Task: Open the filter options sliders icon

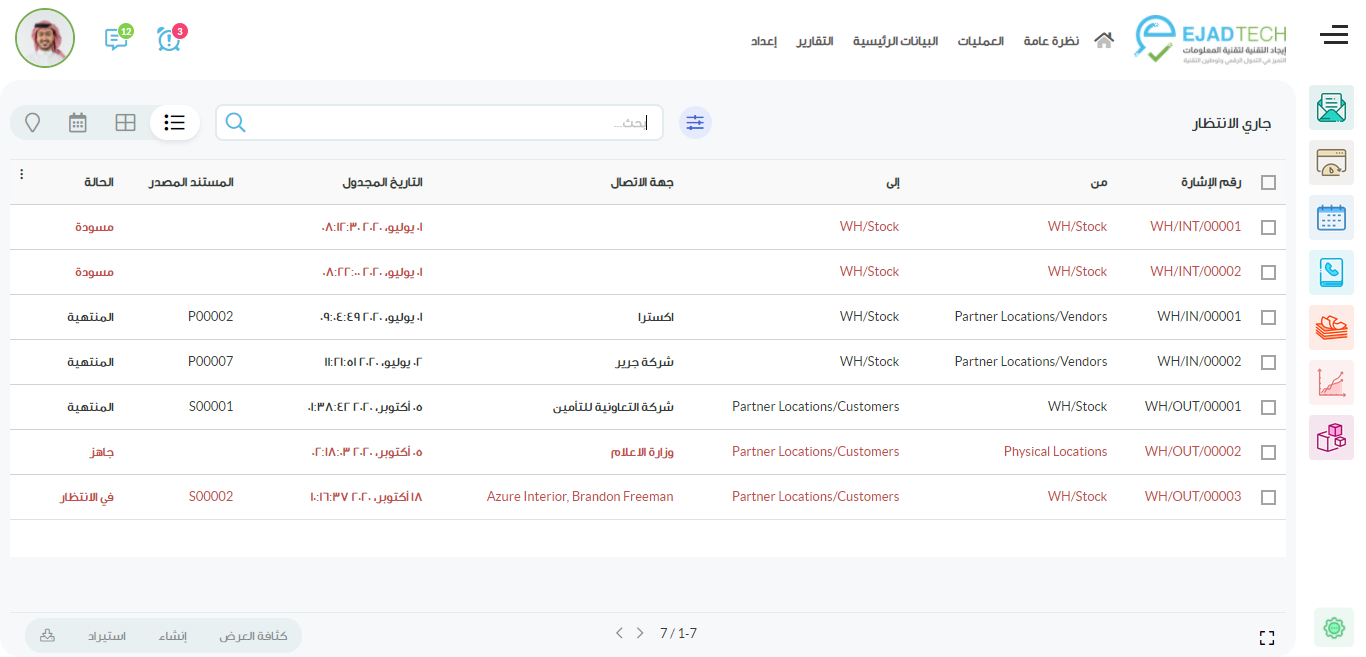Action: (x=695, y=123)
